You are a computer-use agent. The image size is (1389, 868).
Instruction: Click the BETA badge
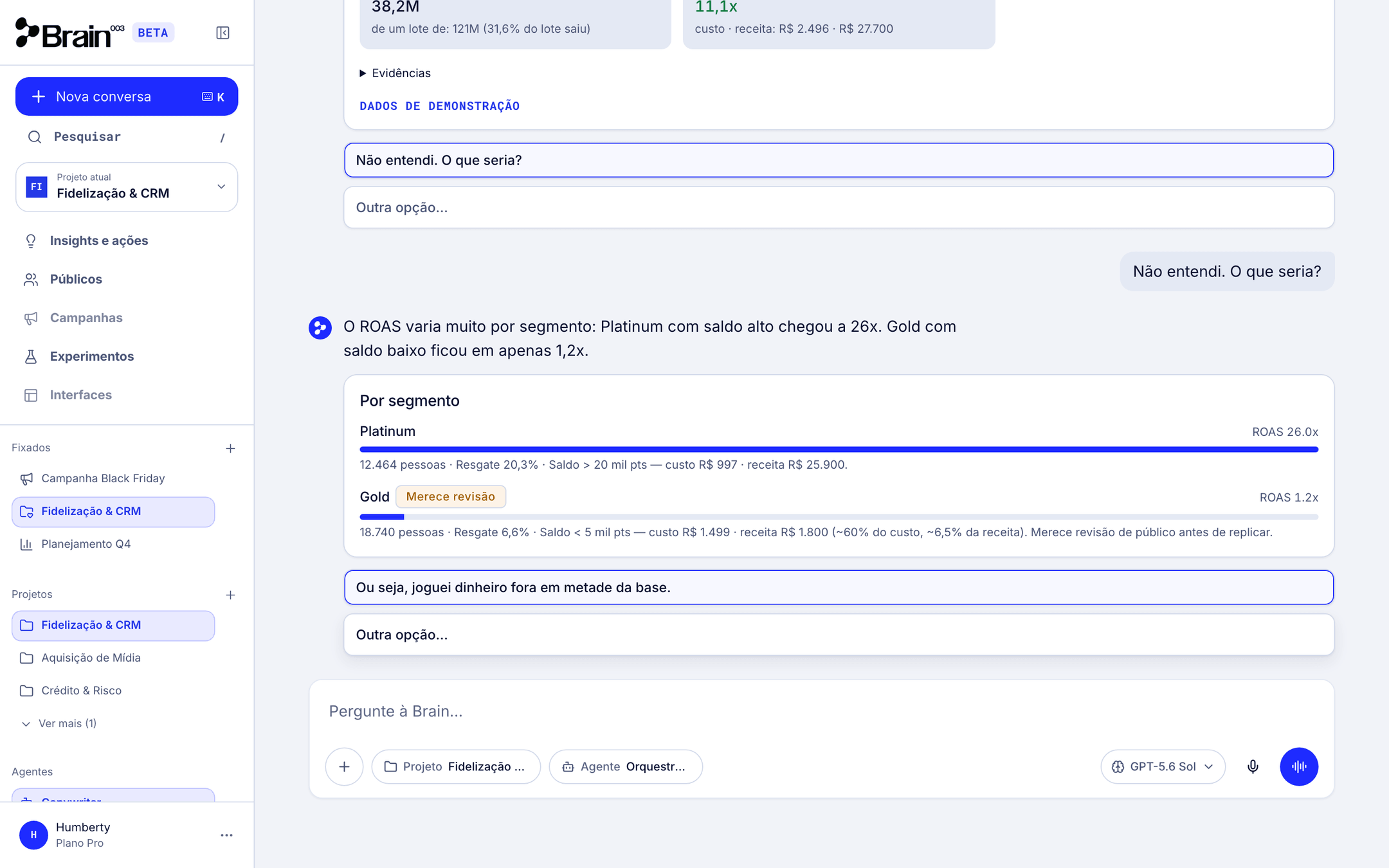[x=152, y=33]
